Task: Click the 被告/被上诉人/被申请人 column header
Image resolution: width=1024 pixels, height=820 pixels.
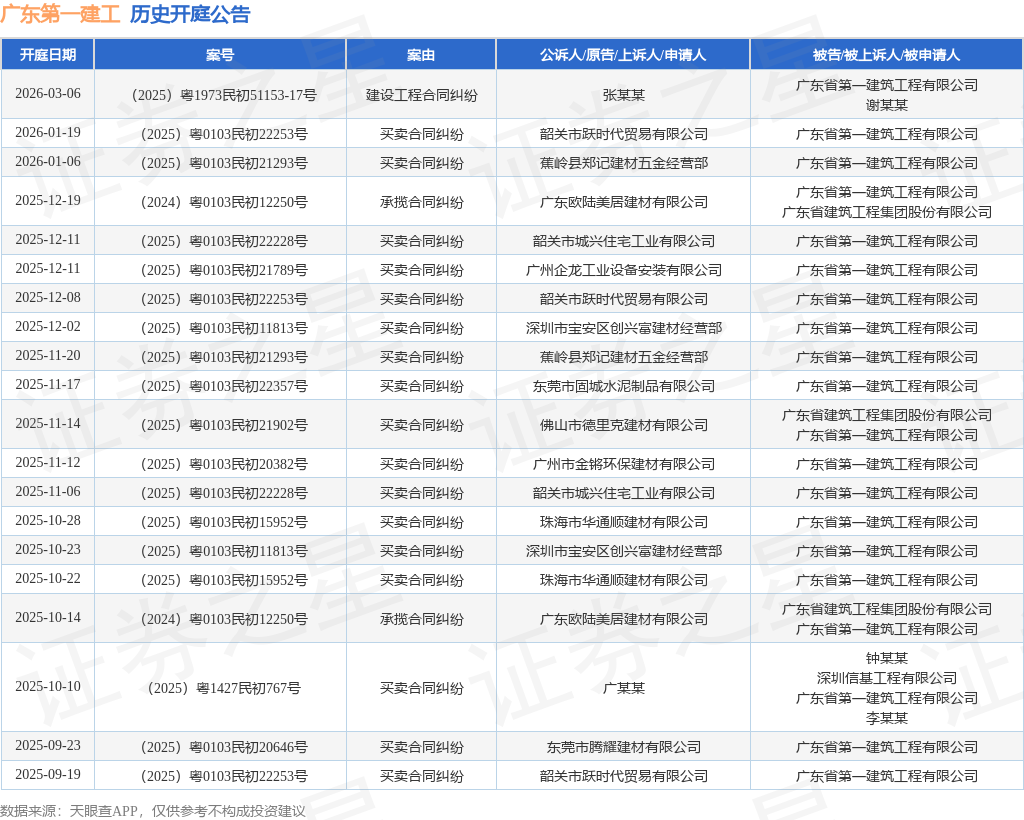Action: click(x=886, y=55)
